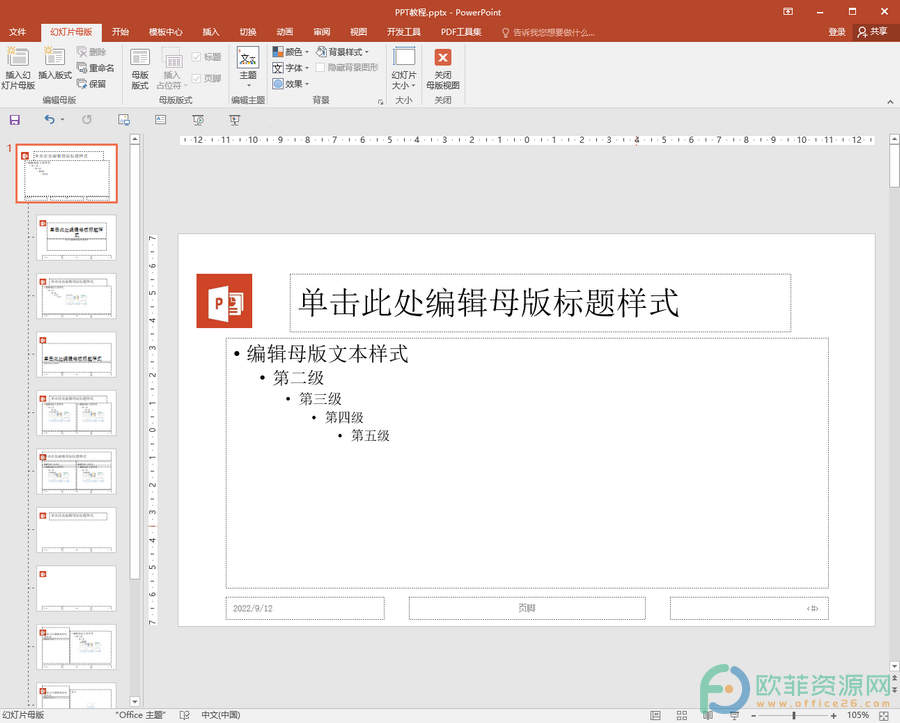Collapse the ribbon with the chevron arrow

point(890,102)
